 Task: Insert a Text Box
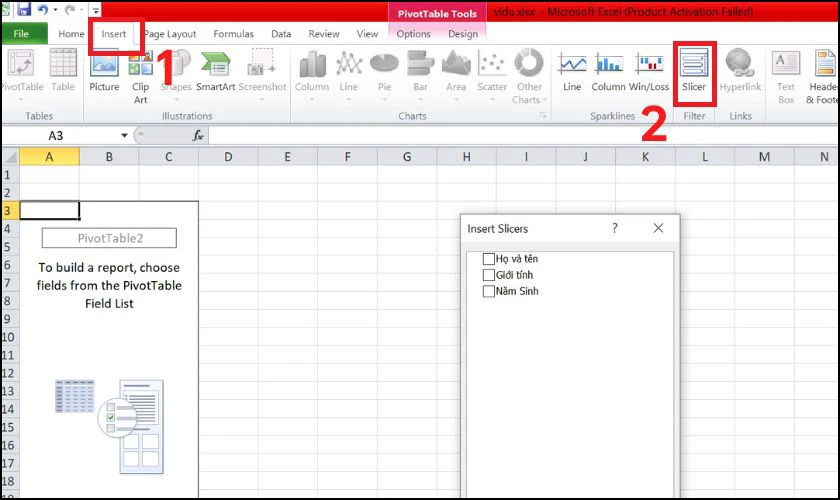(786, 77)
